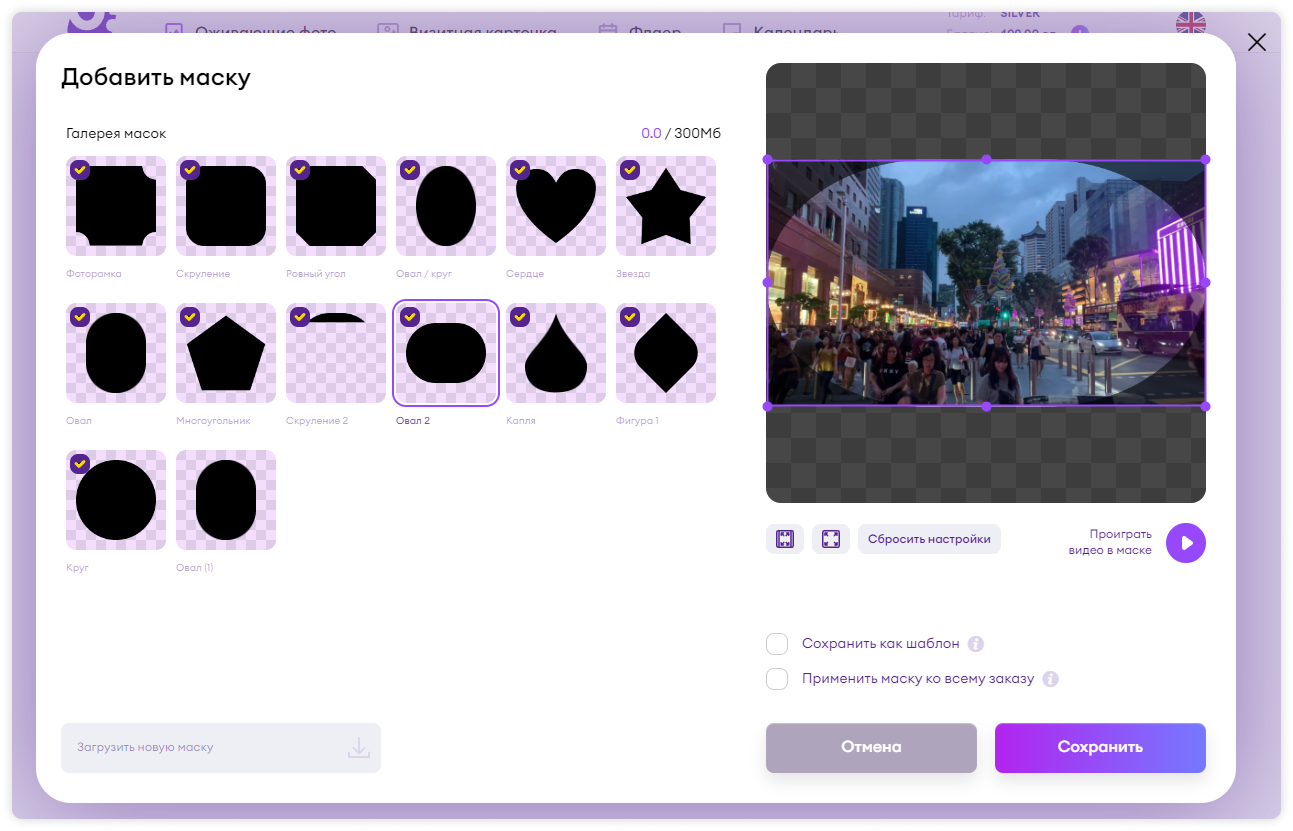Image resolution: width=1293 pixels, height=831 pixels.
Task: Close the Добавить маску dialog
Action: pyautogui.click(x=1257, y=41)
